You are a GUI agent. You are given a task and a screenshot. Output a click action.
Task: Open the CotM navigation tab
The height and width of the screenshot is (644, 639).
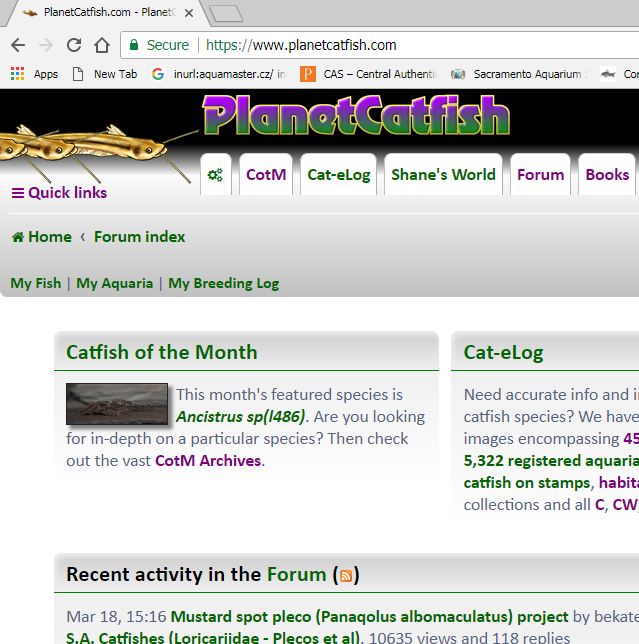266,175
